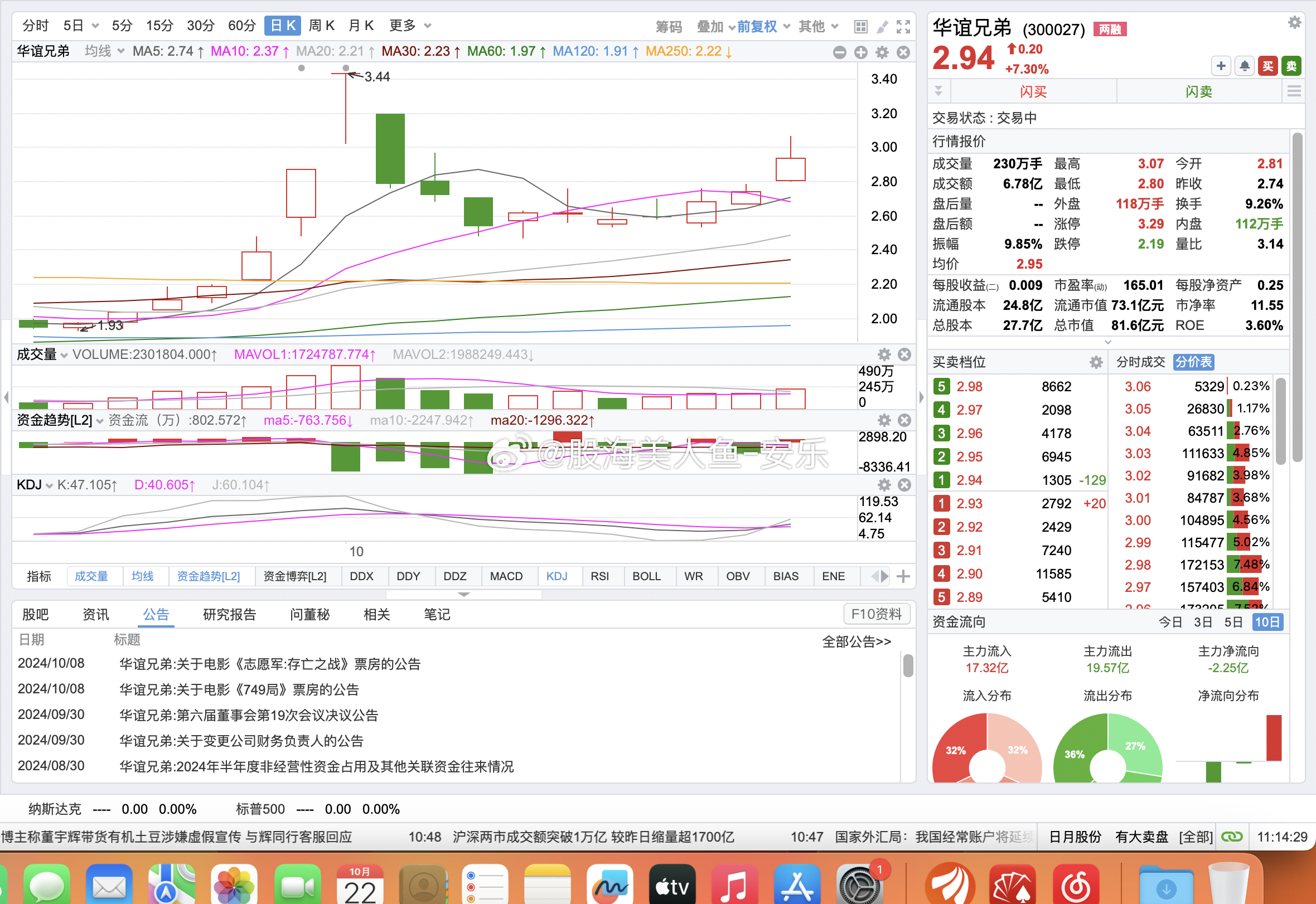Open order book 买卖档位 settings gear
Screen dimensions: 1316x904
pyautogui.click(x=1096, y=362)
